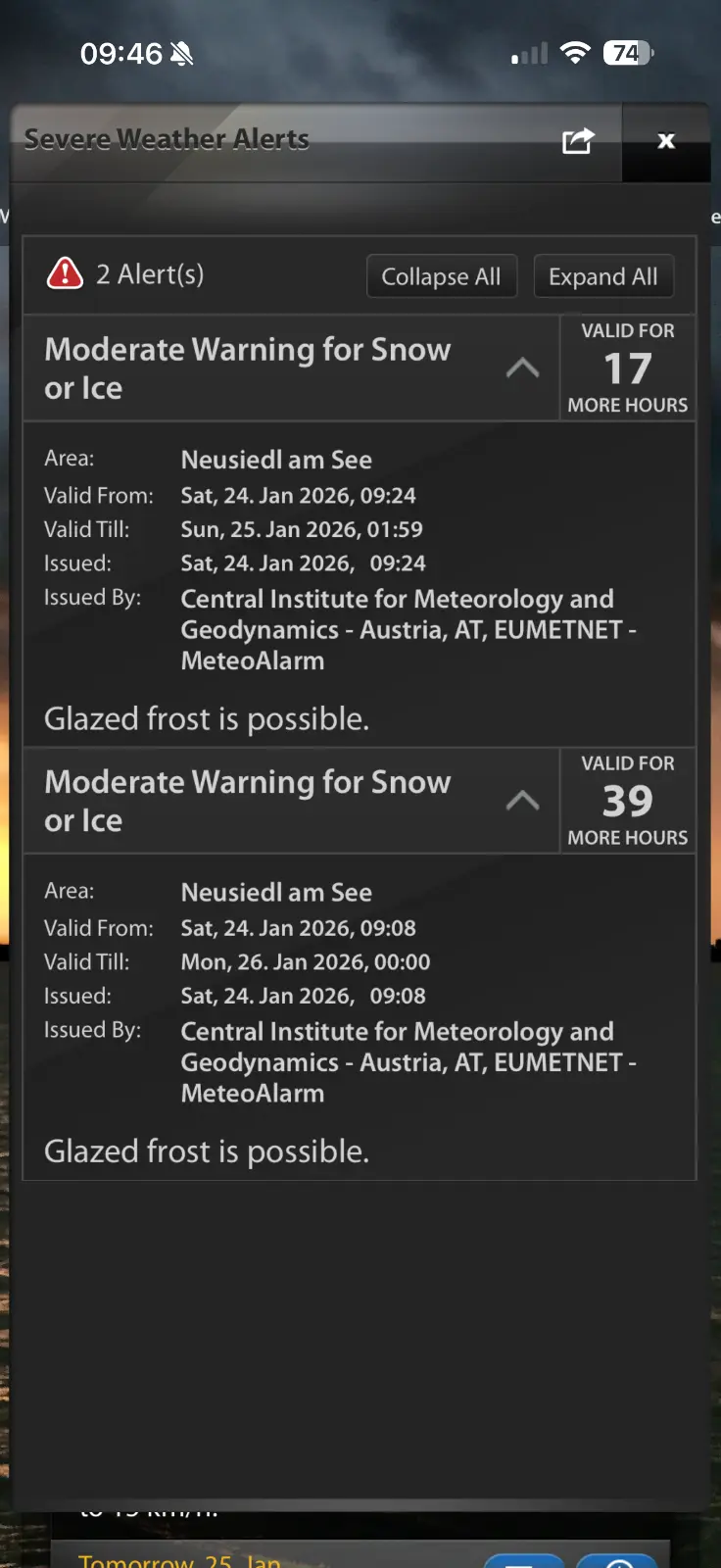Tap the Valid For 17 More Hours badge
Viewport: 721px width, 1568px height.
[x=628, y=368]
